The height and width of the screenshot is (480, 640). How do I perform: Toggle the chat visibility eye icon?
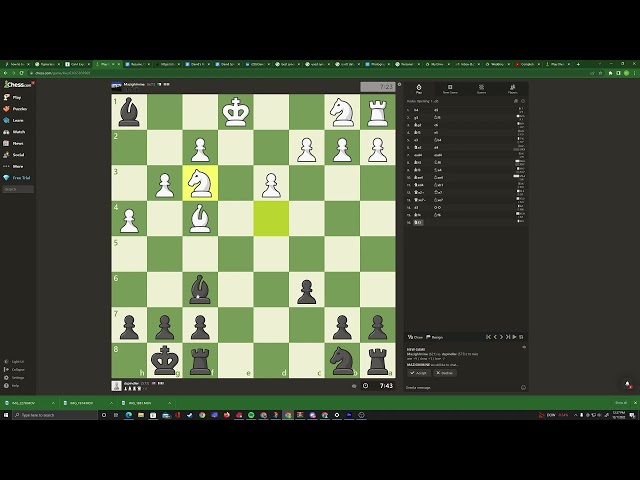tap(524, 347)
